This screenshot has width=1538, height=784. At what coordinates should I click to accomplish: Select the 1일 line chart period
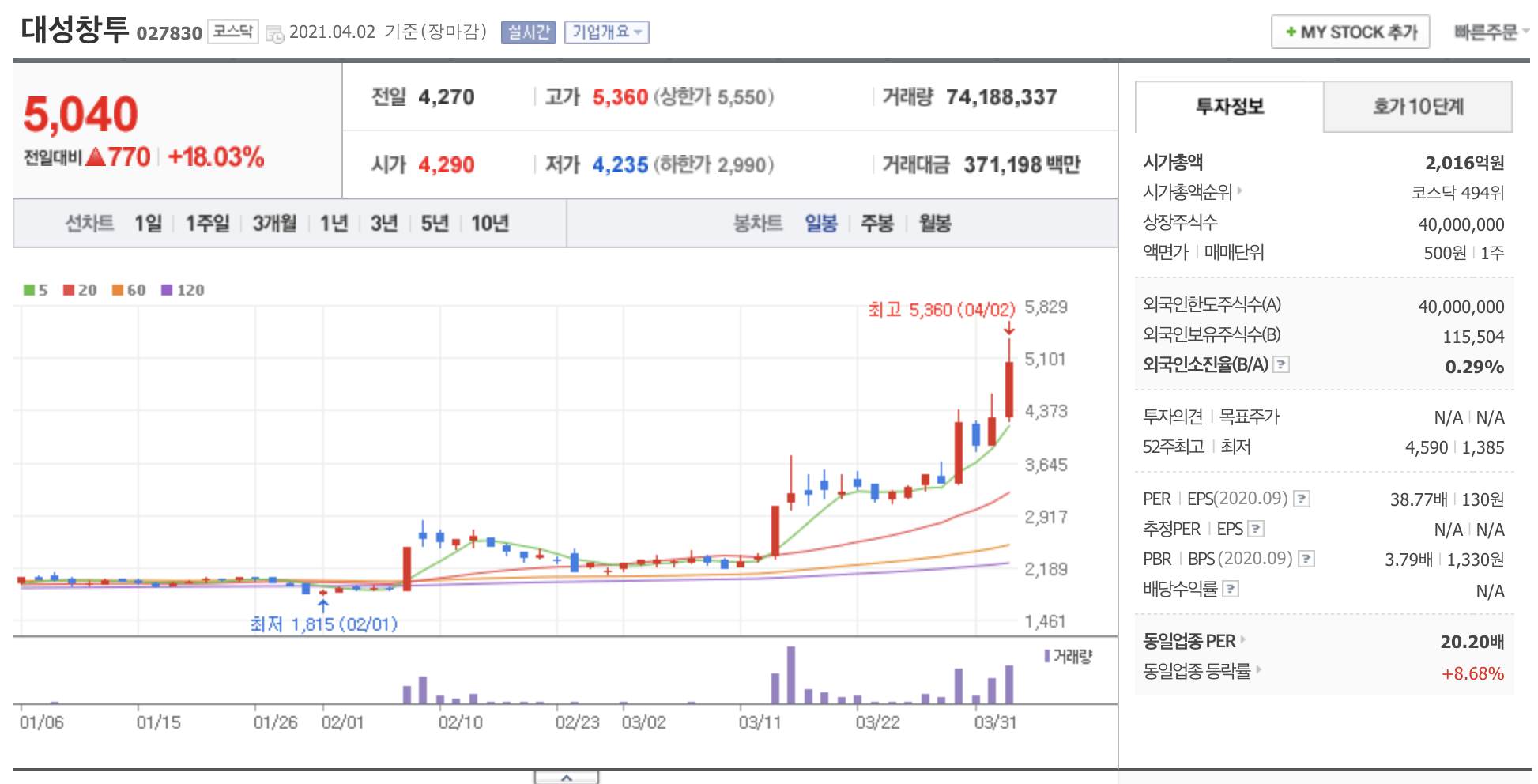tap(148, 224)
